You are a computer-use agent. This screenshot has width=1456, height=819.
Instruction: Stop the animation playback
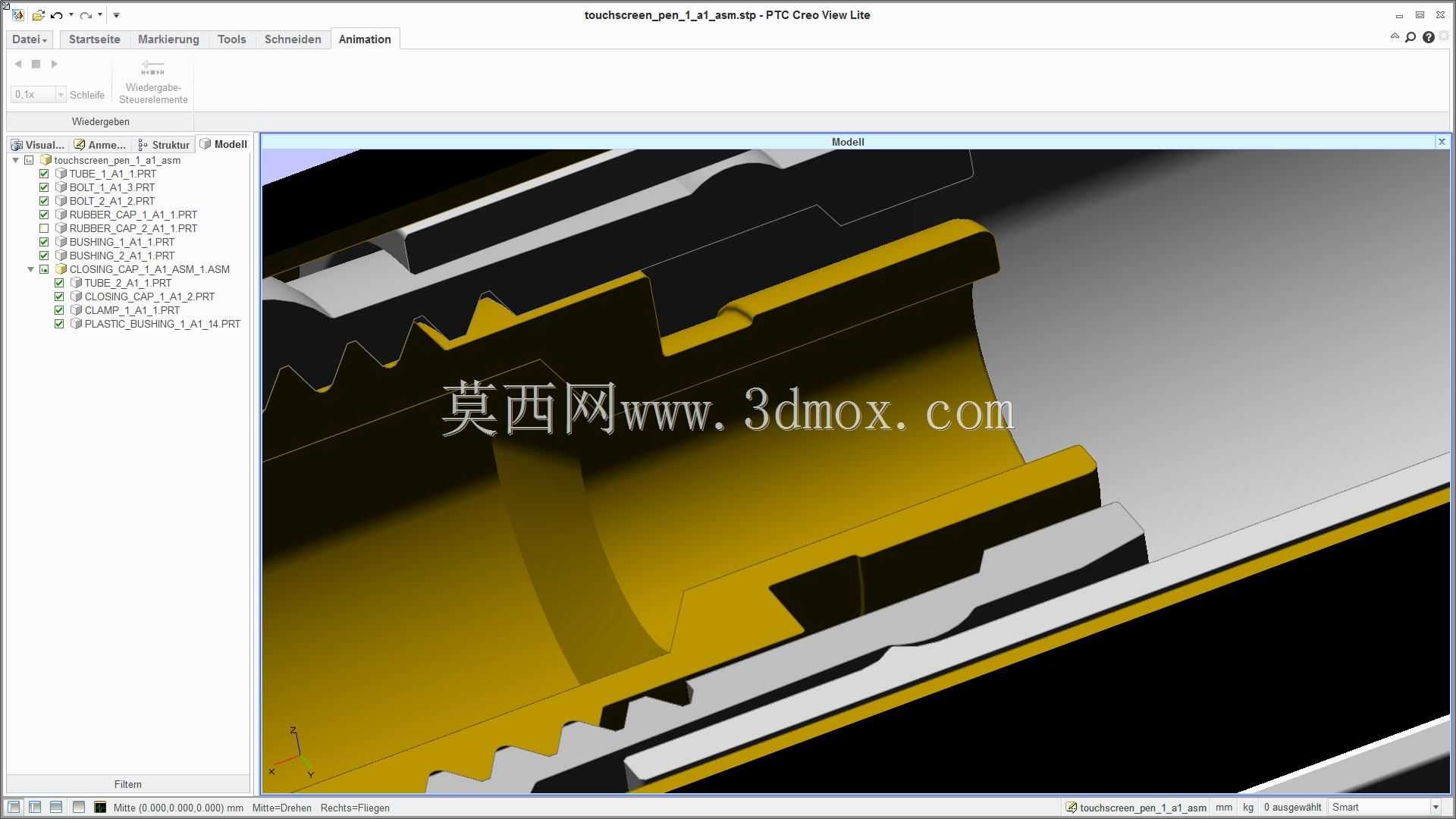click(36, 64)
